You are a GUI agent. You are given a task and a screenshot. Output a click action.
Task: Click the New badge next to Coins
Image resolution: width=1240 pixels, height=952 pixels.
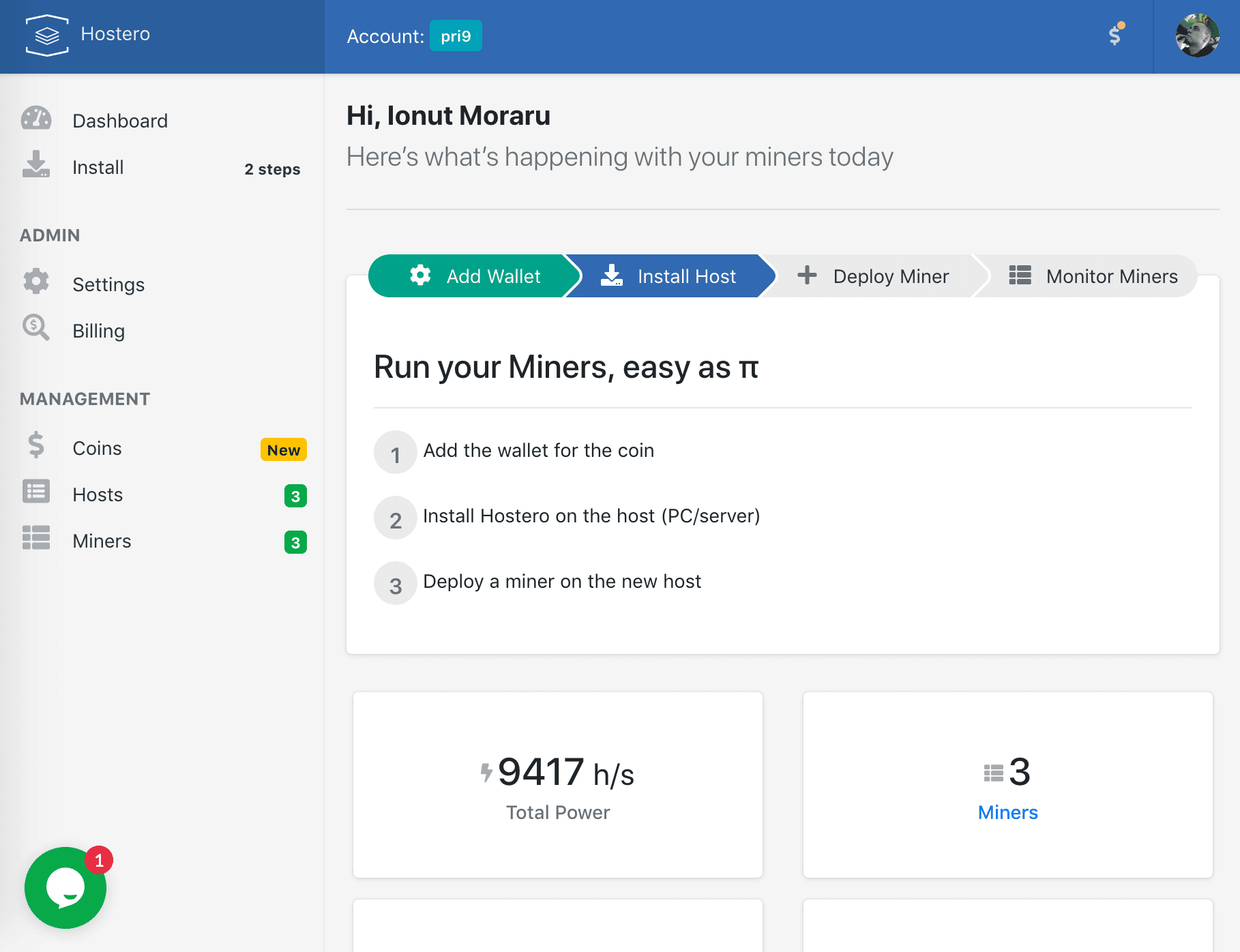(284, 450)
